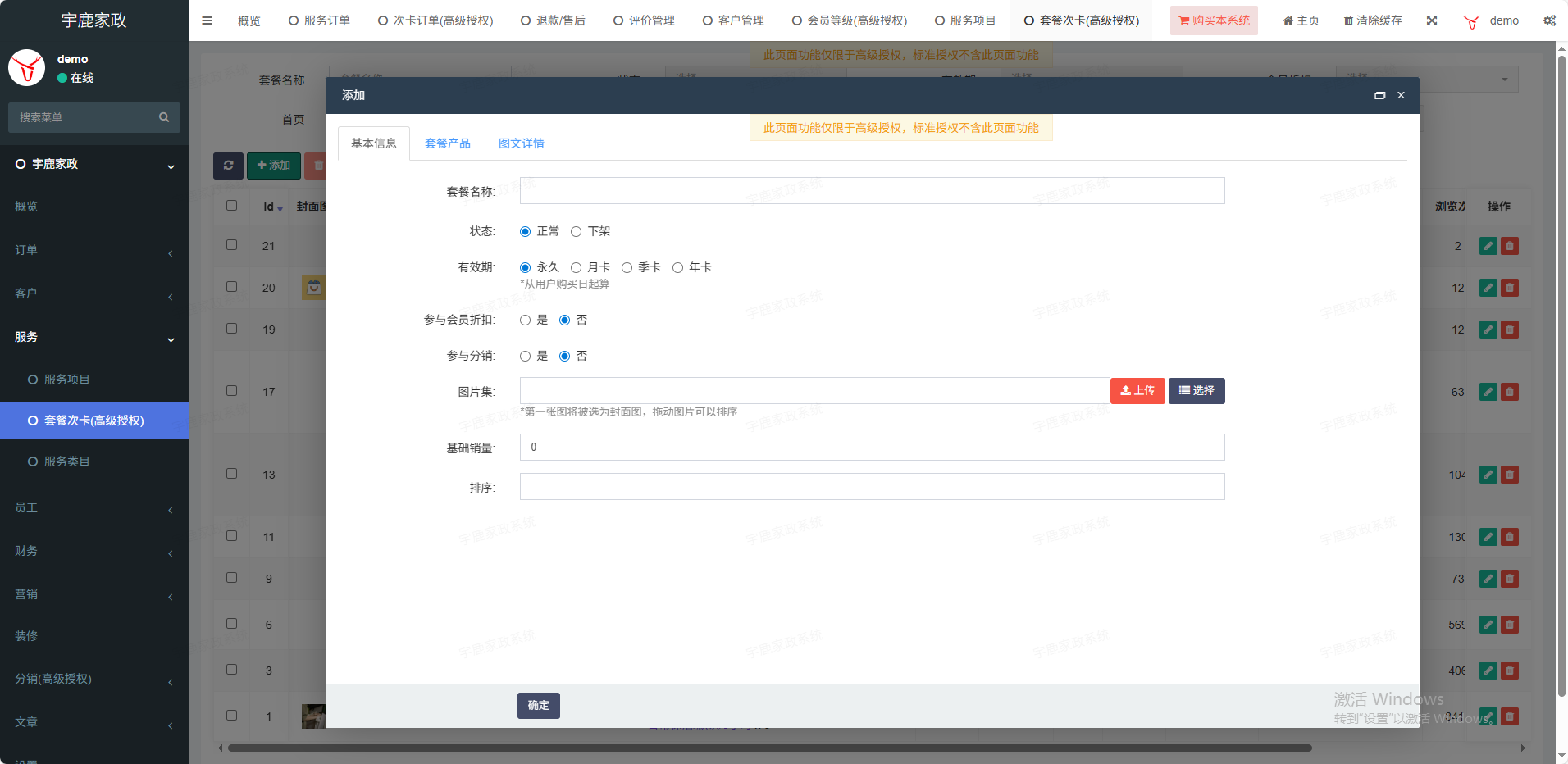Viewport: 1568px width, 764px height.
Task: Select the 下架 status radio button
Action: coord(576,232)
